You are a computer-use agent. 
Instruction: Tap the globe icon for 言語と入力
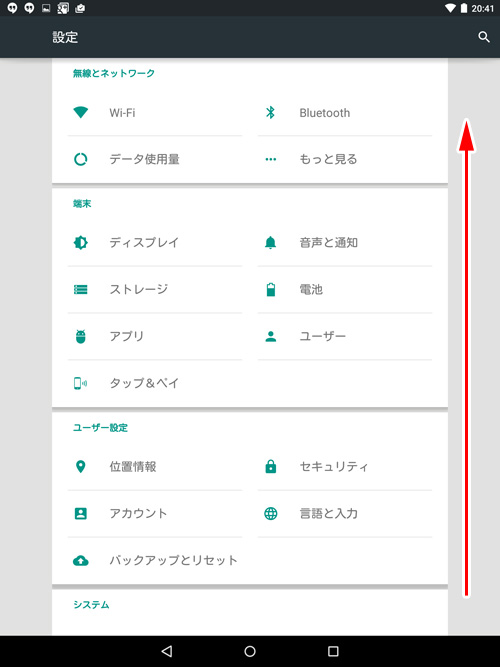[x=271, y=513]
